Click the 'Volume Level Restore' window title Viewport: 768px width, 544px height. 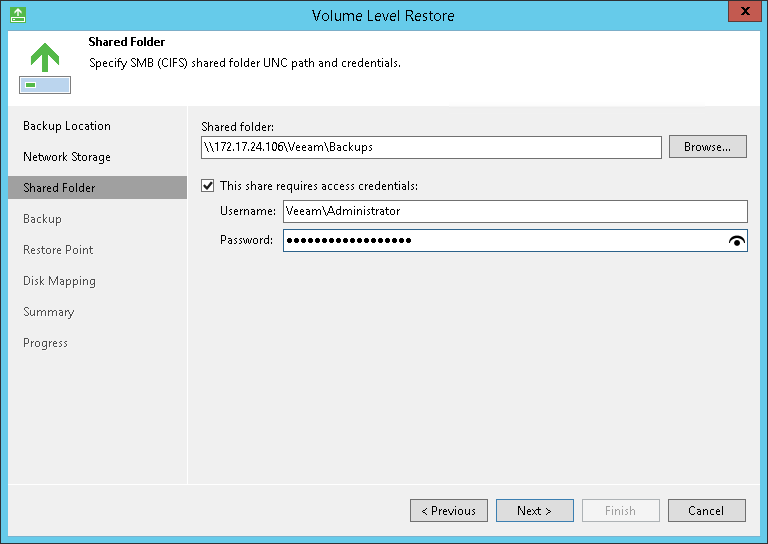(383, 16)
